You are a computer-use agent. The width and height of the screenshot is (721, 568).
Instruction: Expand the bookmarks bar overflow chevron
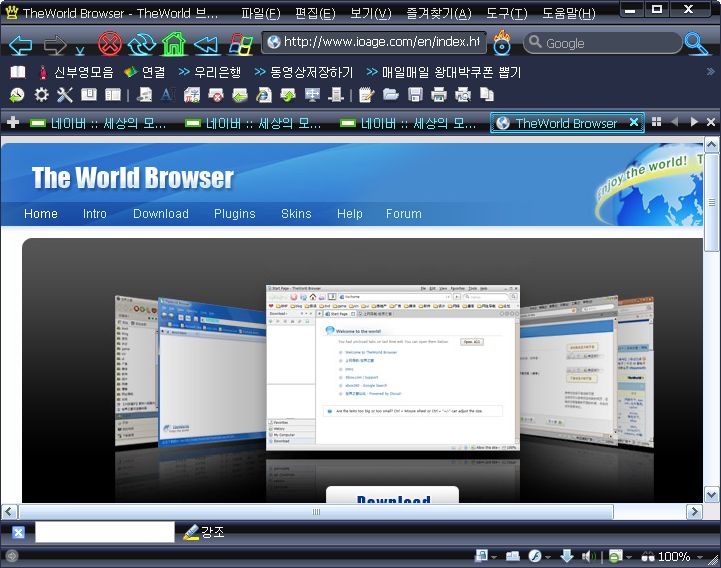pyautogui.click(x=710, y=71)
